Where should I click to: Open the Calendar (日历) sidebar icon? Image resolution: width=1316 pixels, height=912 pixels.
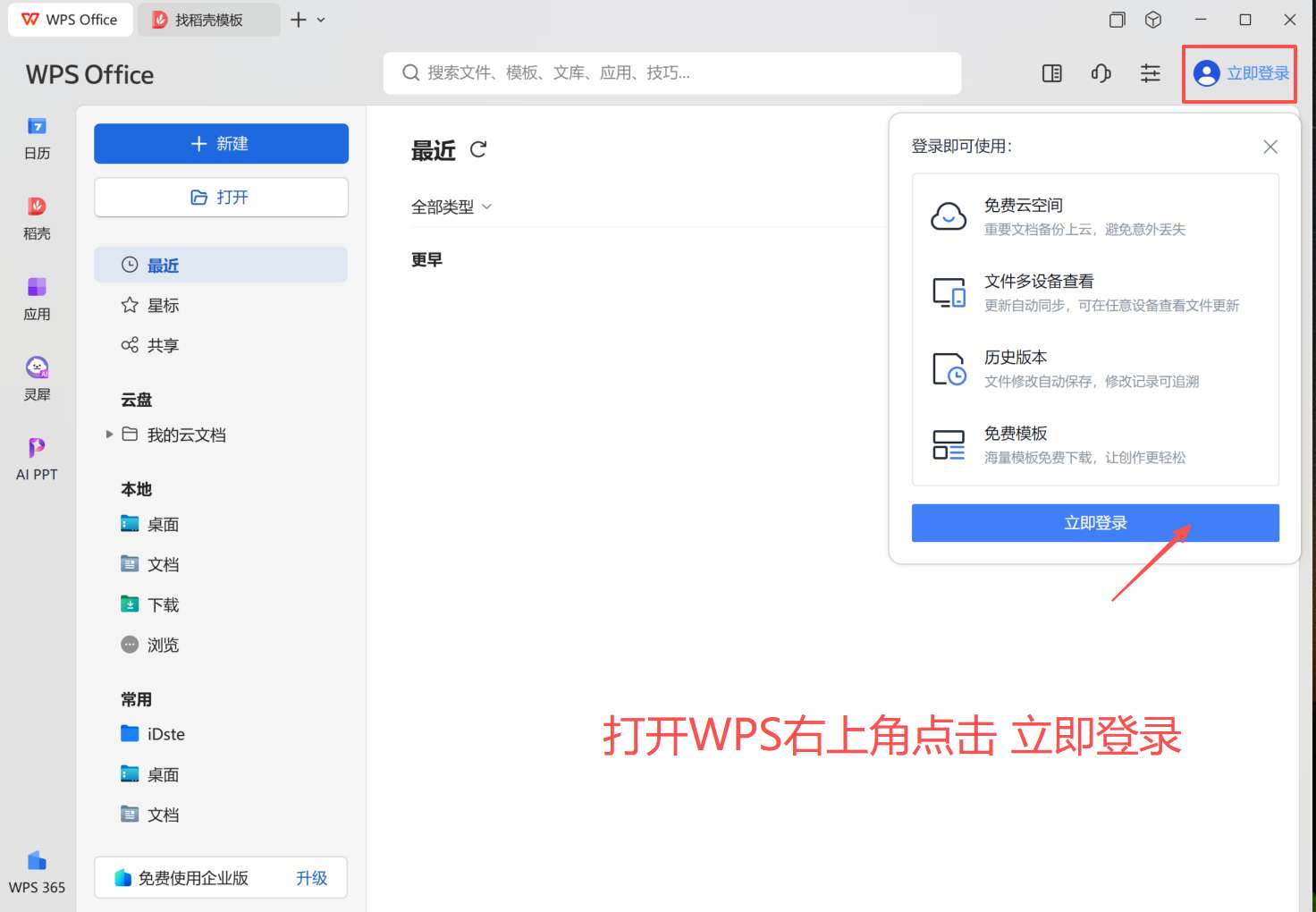point(37,138)
